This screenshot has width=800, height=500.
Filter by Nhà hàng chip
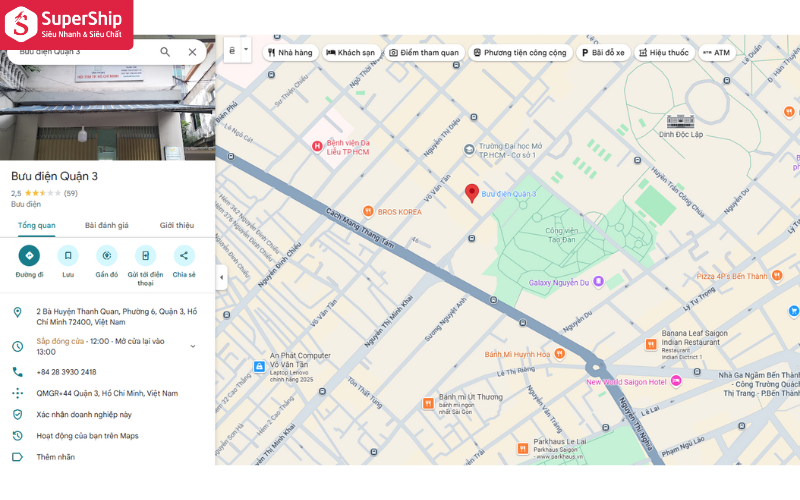point(290,53)
